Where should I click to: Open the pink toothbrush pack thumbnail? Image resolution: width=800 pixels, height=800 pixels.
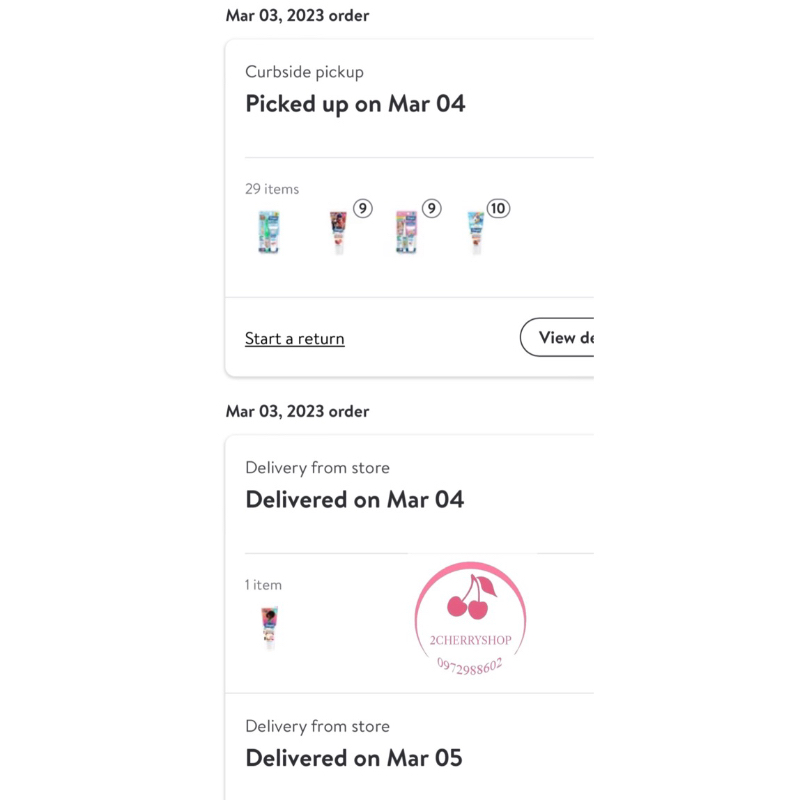pos(406,232)
